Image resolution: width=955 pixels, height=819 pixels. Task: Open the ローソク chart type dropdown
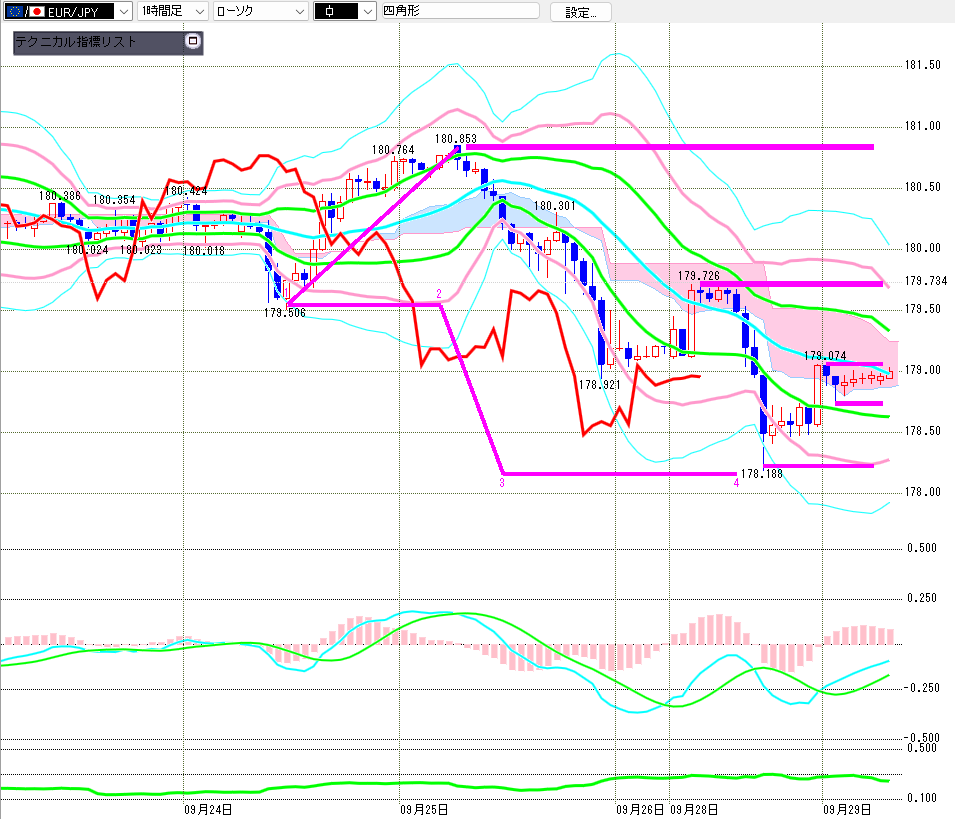[x=261, y=12]
